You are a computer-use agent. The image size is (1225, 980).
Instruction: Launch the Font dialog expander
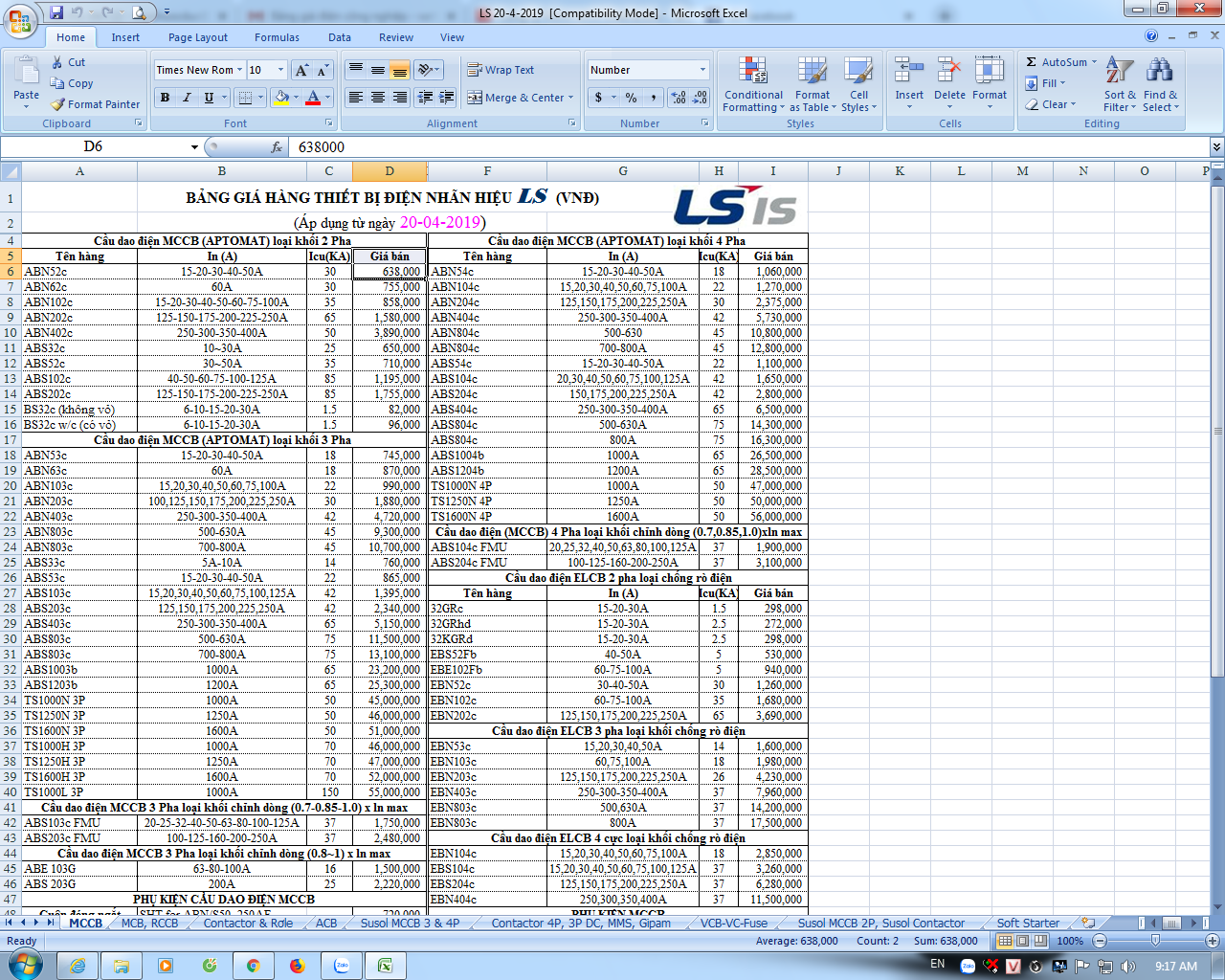point(329,123)
